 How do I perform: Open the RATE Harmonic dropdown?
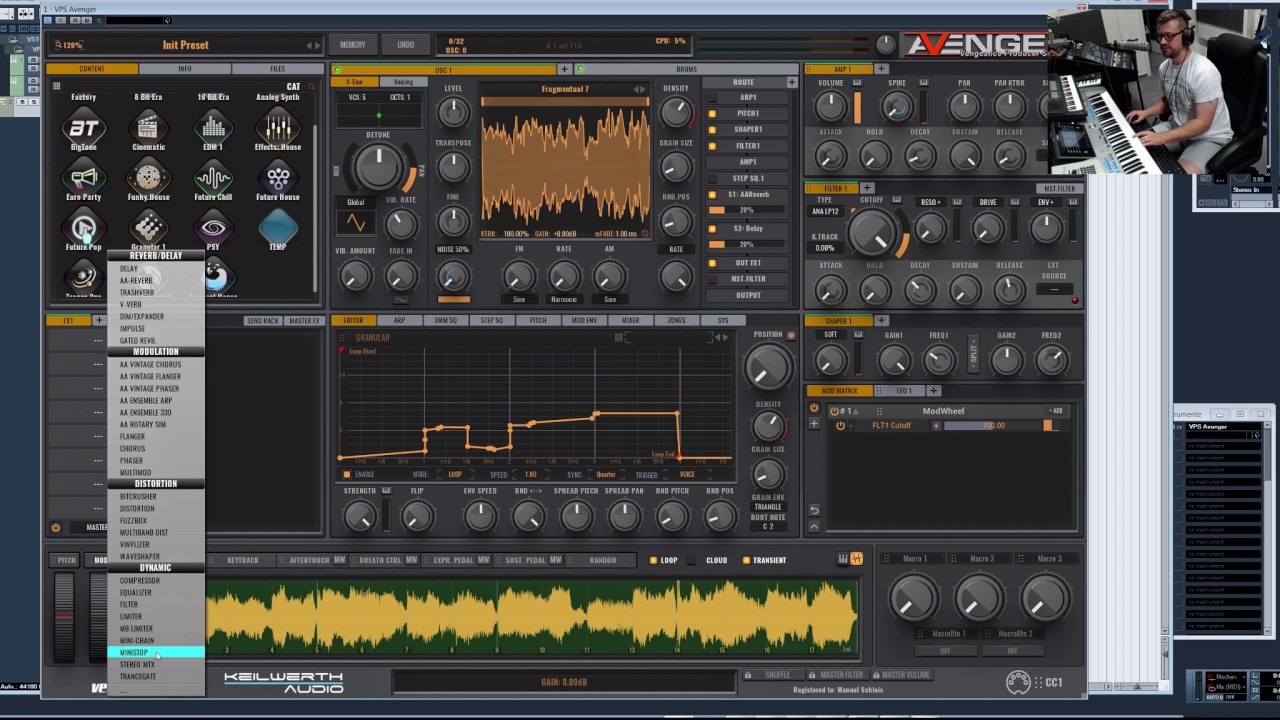point(564,299)
